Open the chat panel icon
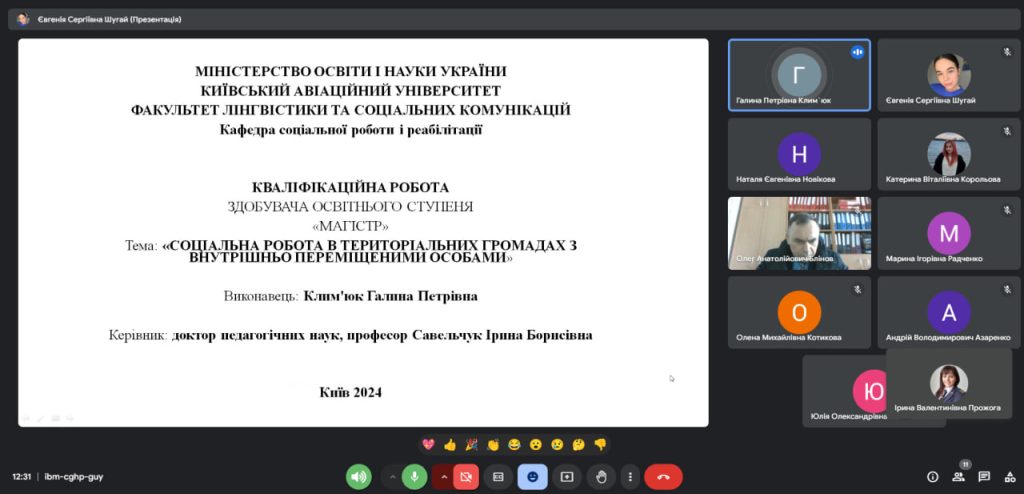This screenshot has width=1024, height=494. coord(984,477)
